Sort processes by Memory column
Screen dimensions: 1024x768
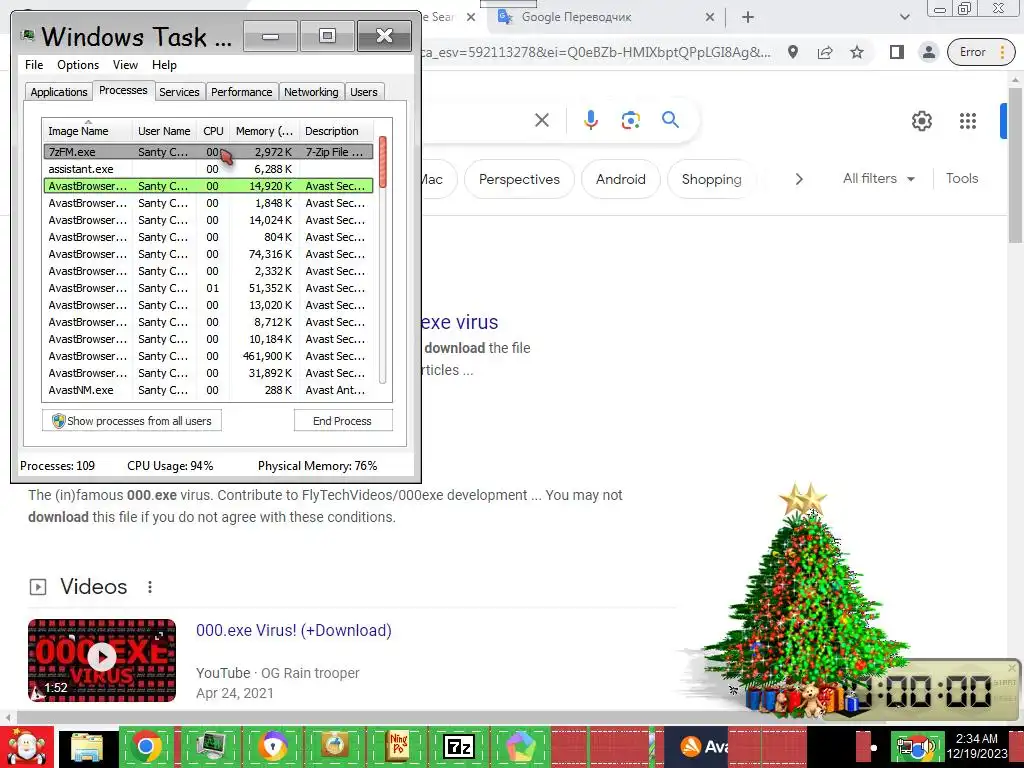pyautogui.click(x=264, y=131)
